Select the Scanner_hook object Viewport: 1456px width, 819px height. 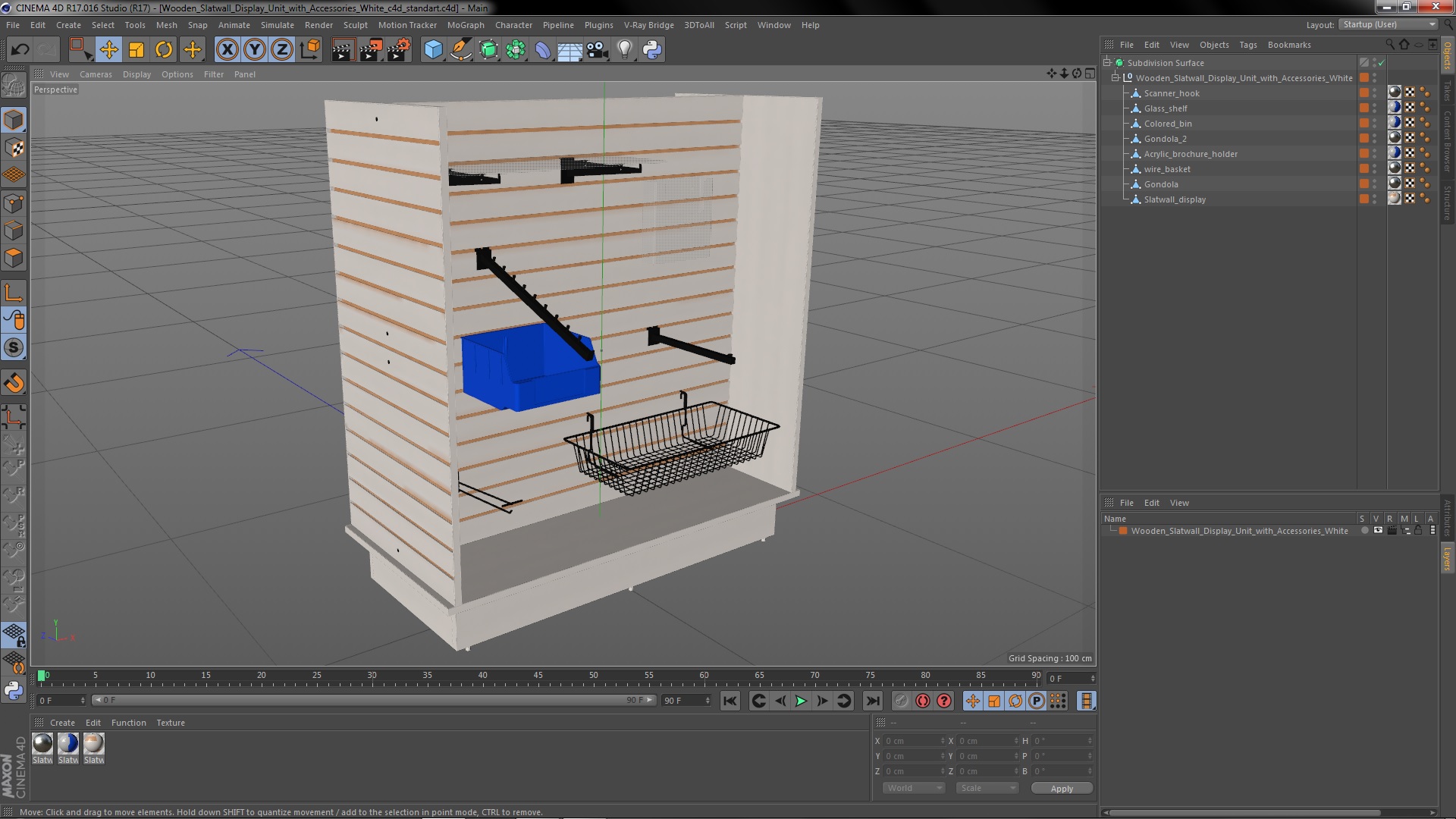[1172, 93]
